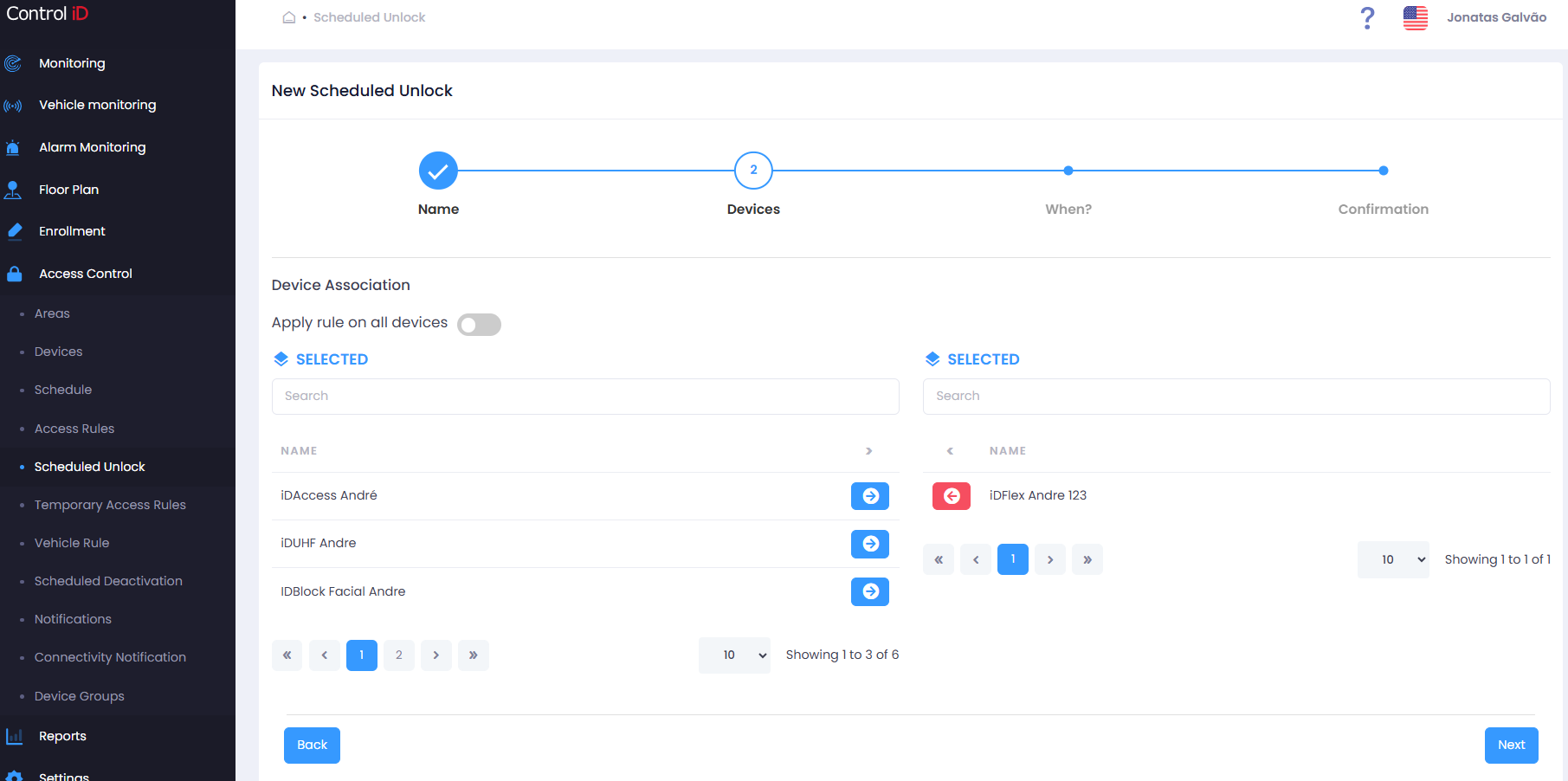Focus the left devices Search field
1568x781 pixels.
click(585, 397)
